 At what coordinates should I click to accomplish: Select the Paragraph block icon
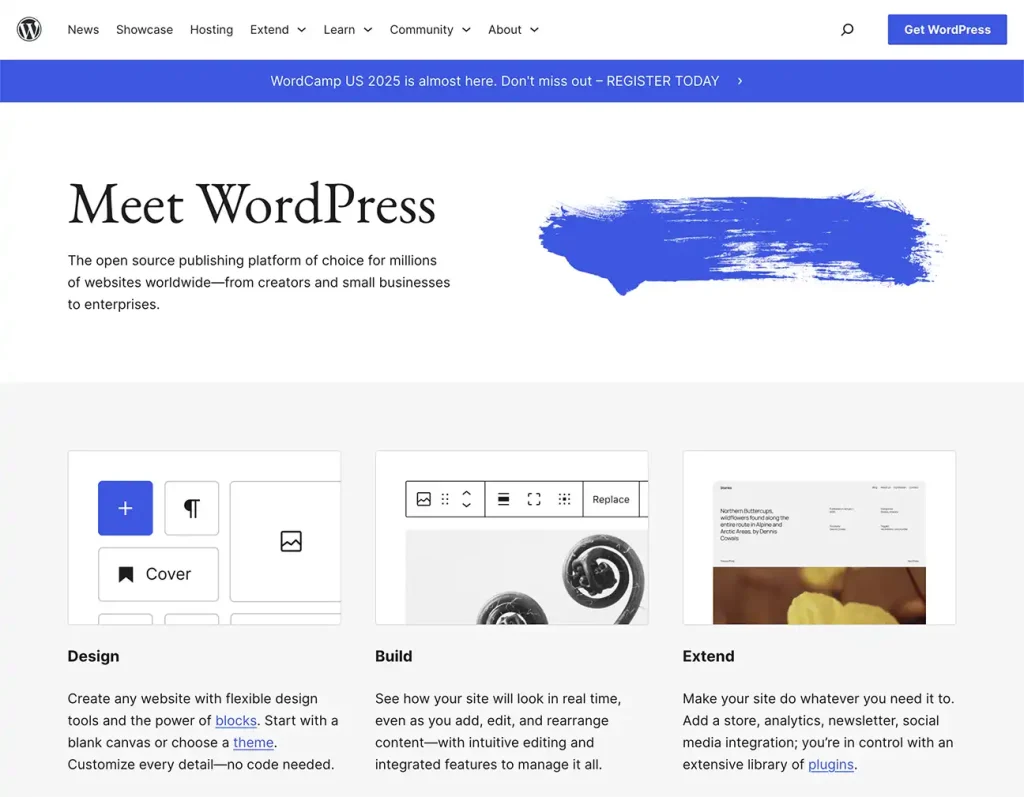tap(189, 508)
